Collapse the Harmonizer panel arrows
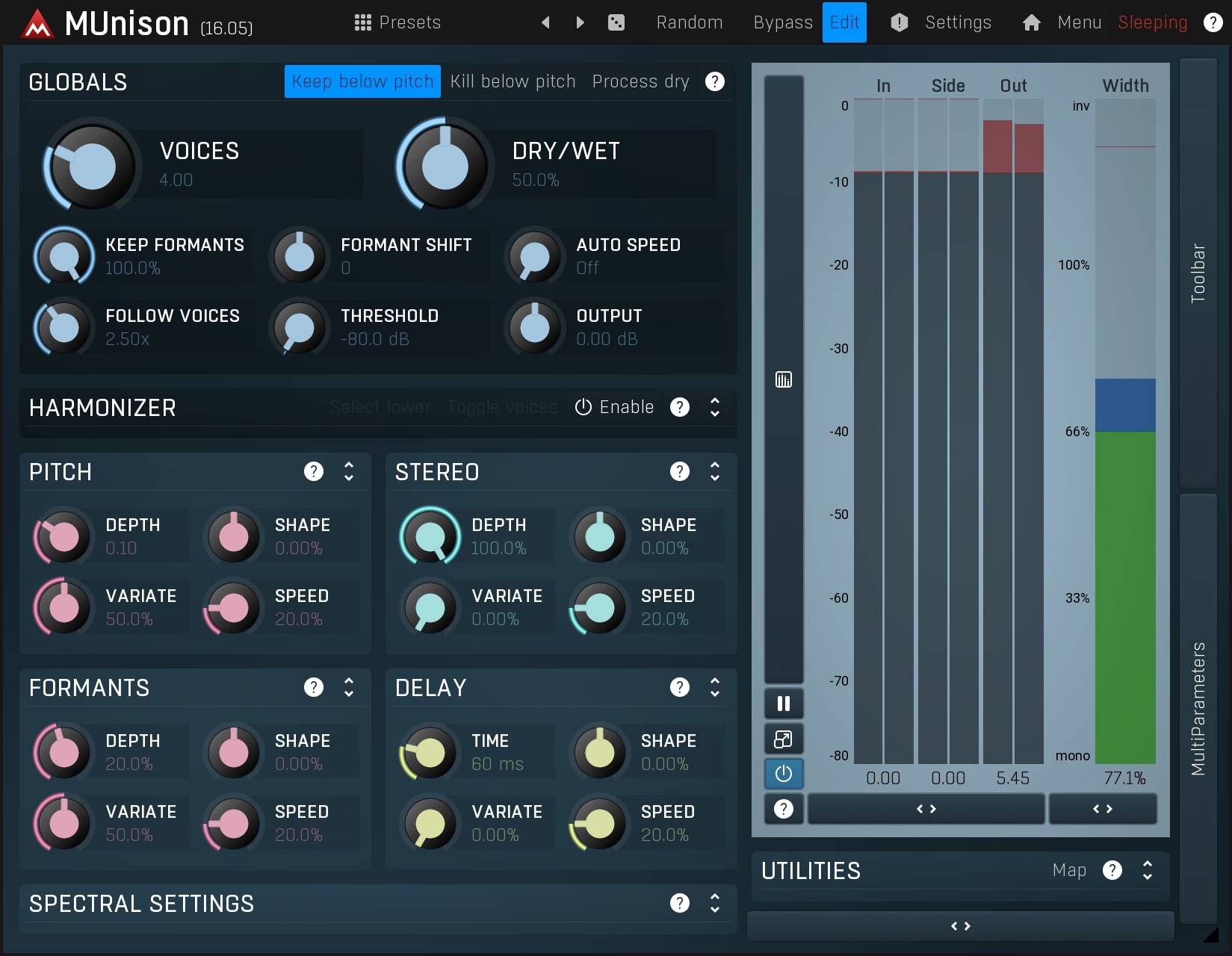 tap(715, 407)
